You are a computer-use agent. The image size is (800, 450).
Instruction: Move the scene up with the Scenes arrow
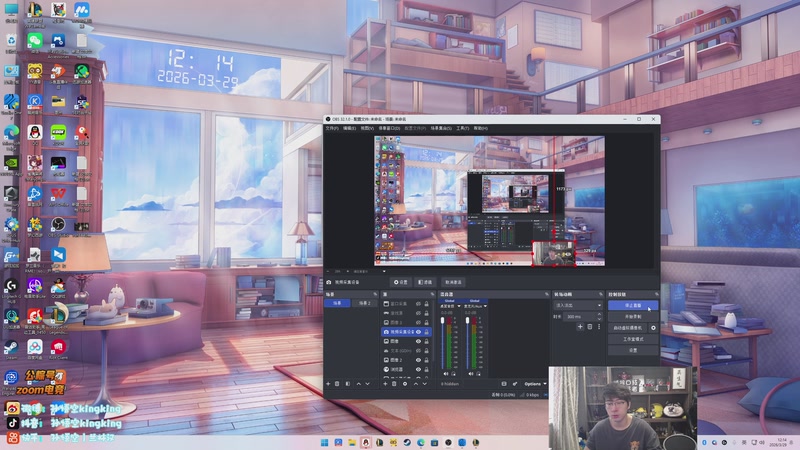359,384
